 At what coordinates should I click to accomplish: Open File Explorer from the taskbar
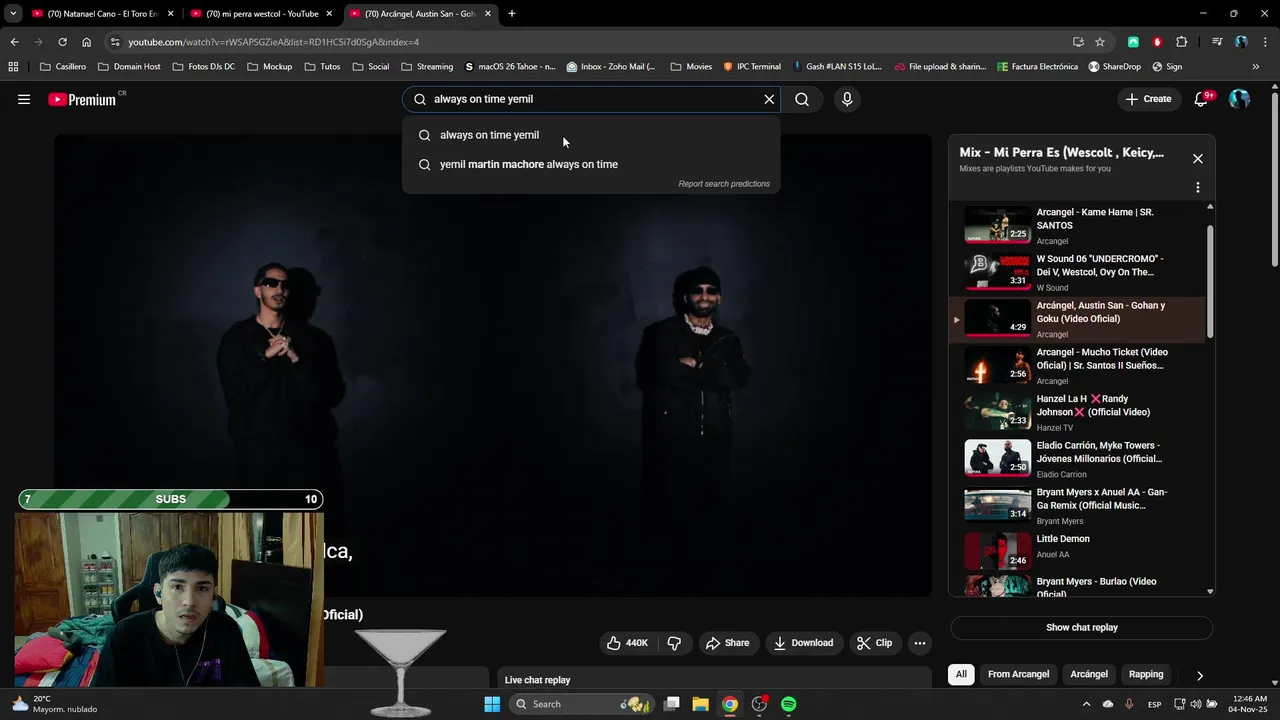pyautogui.click(x=700, y=704)
